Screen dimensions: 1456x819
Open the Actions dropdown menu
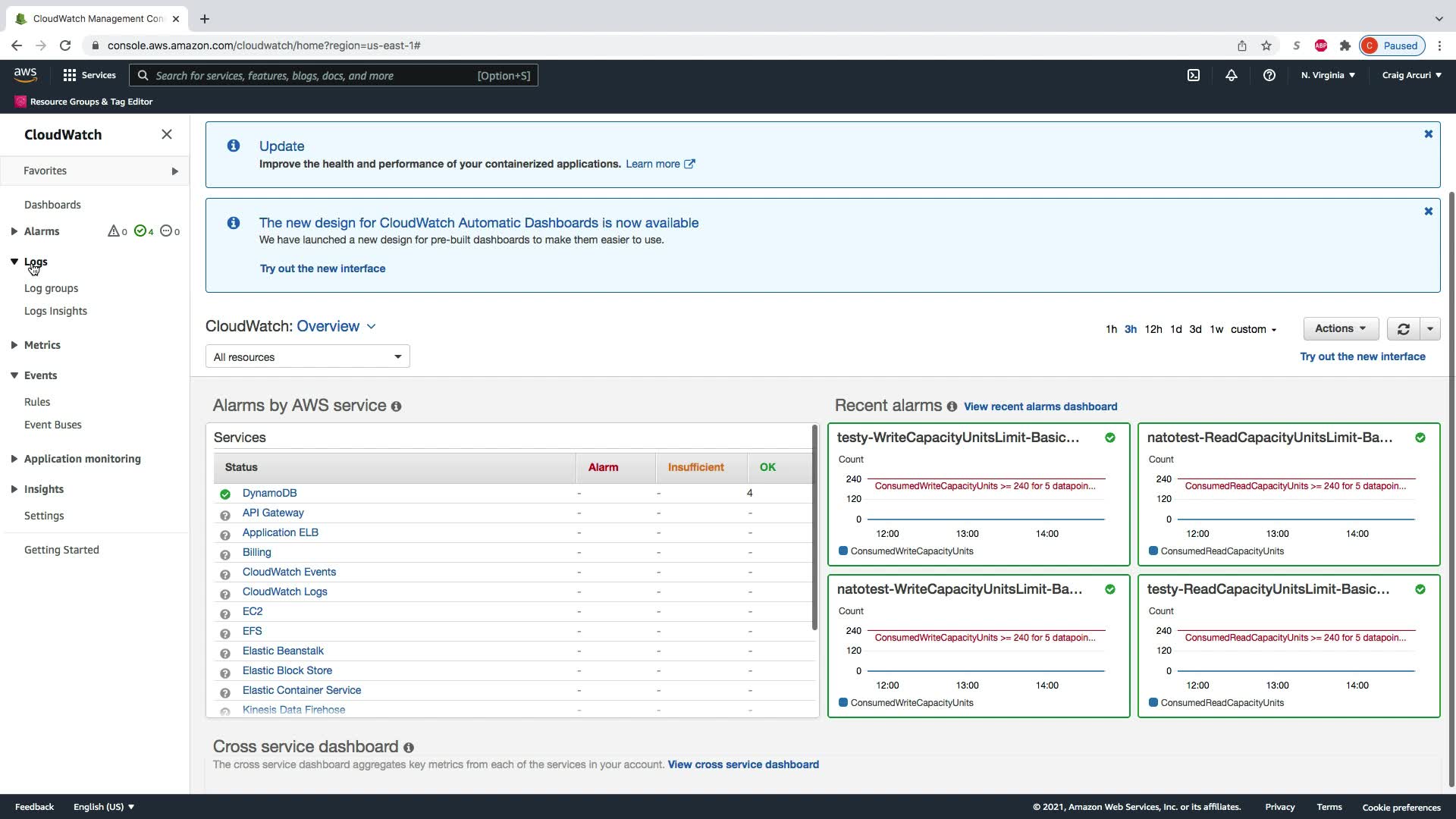[1340, 328]
